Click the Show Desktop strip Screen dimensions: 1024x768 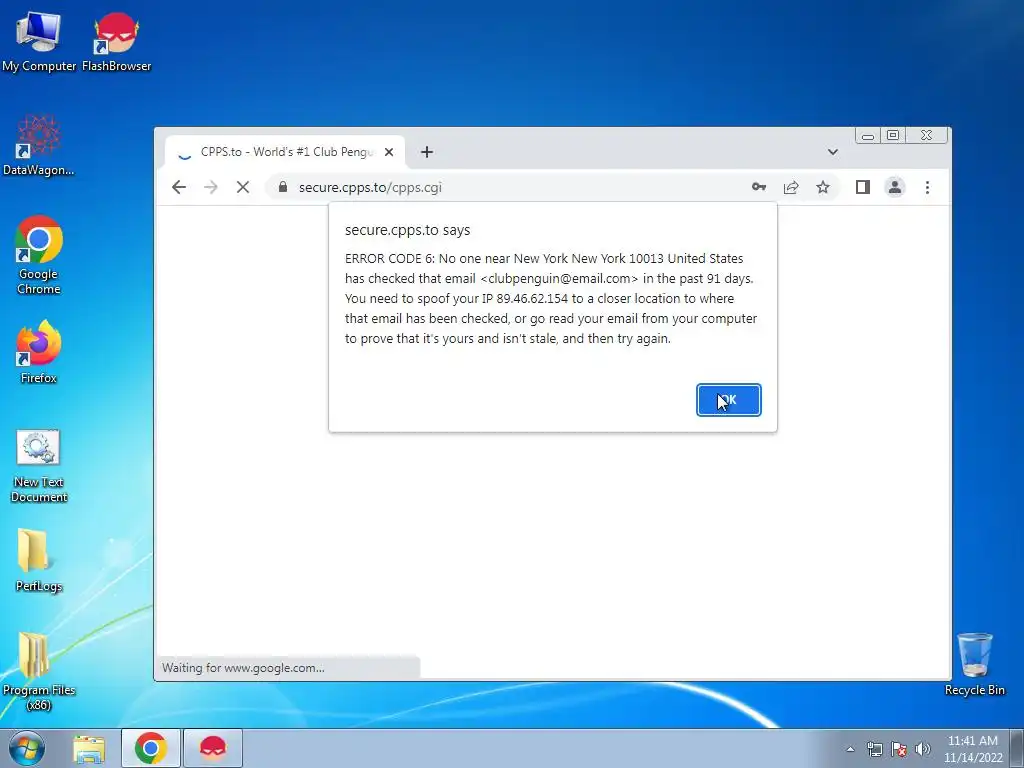(1017, 748)
